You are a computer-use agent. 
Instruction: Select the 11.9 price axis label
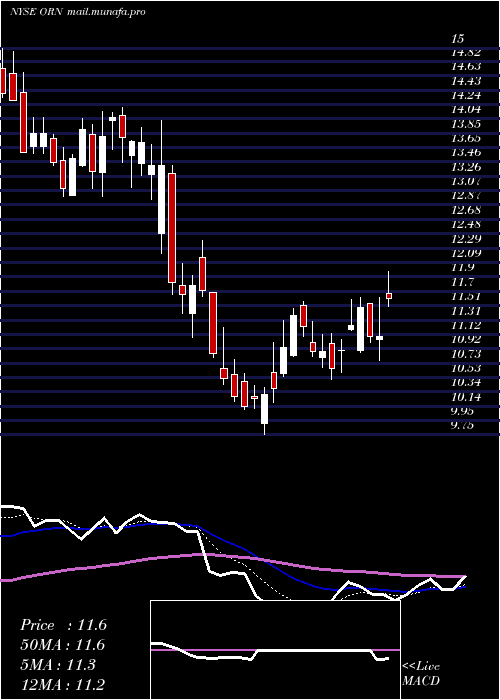(x=462, y=267)
